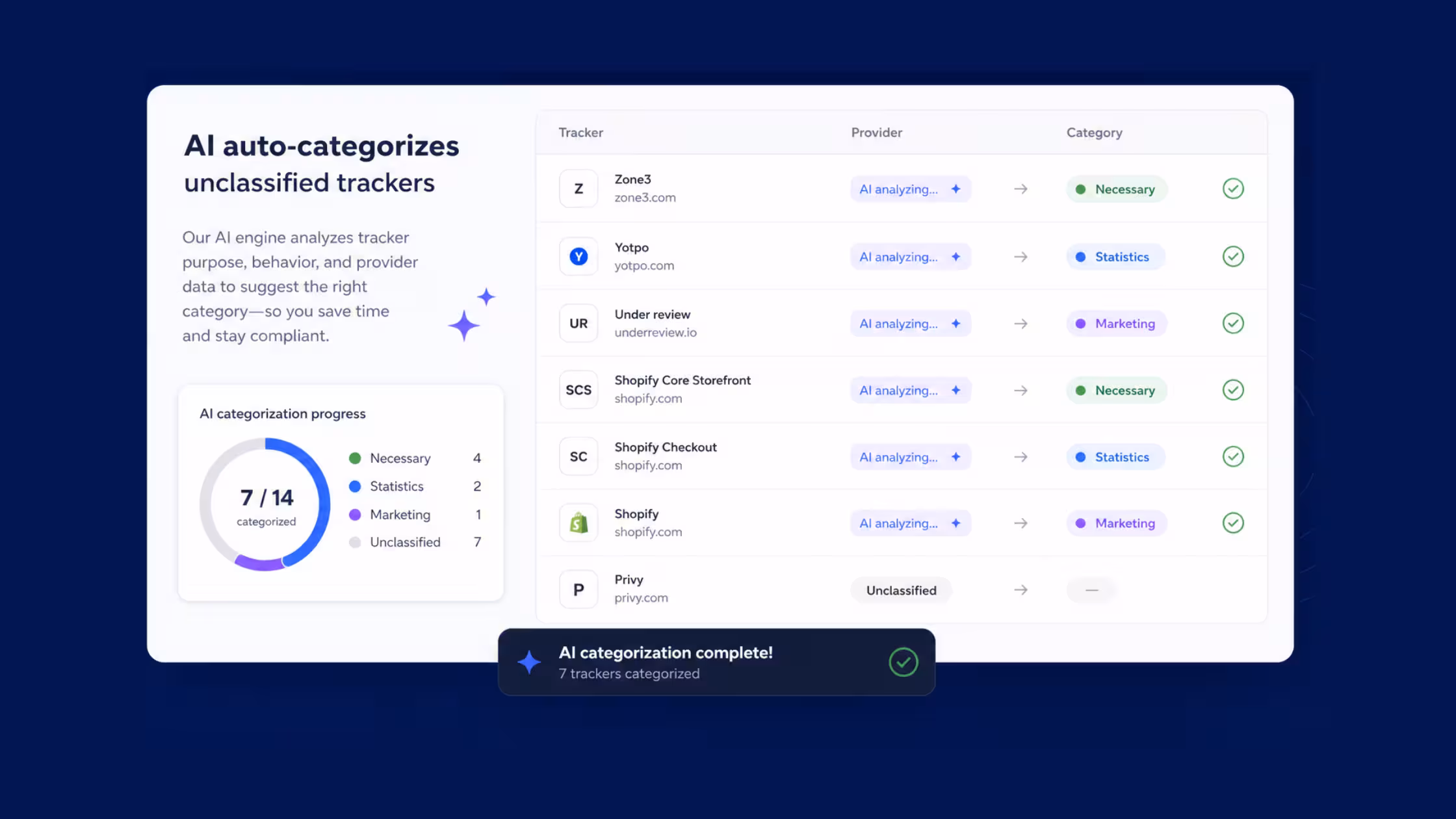Click the privy.com domain text
The image size is (1456, 819).
point(641,598)
